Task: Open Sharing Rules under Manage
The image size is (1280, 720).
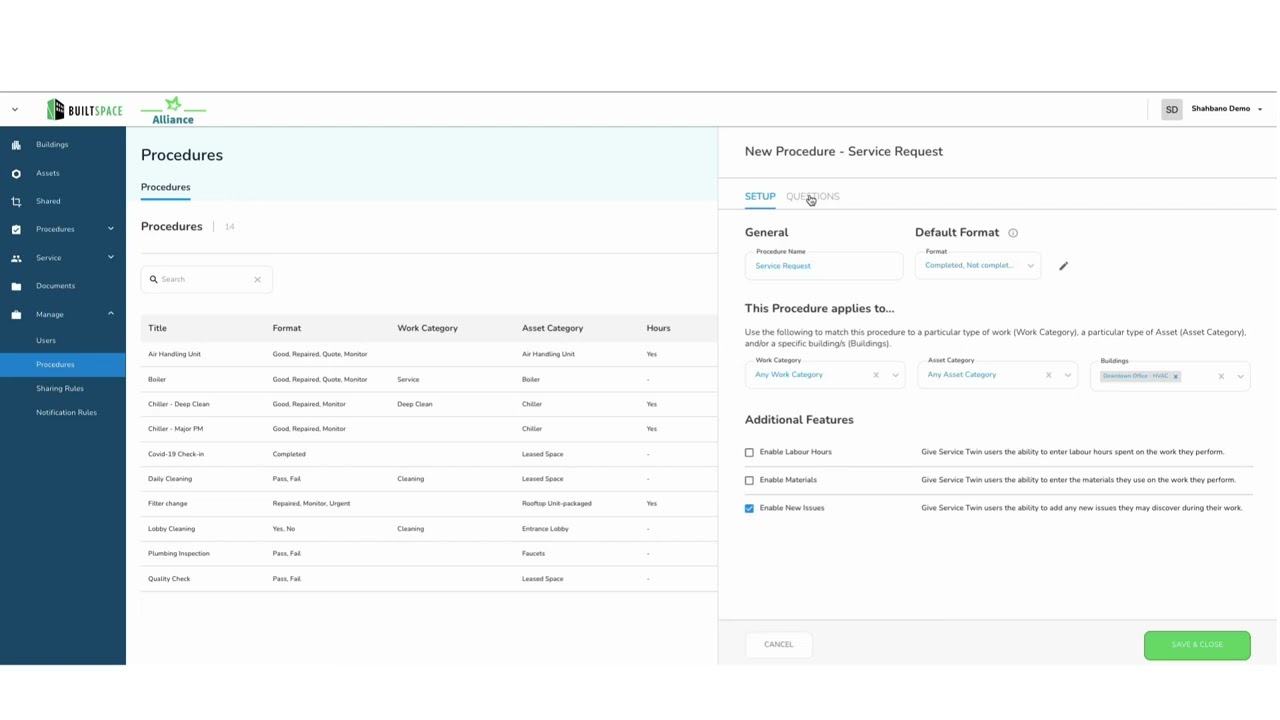Action: point(60,389)
